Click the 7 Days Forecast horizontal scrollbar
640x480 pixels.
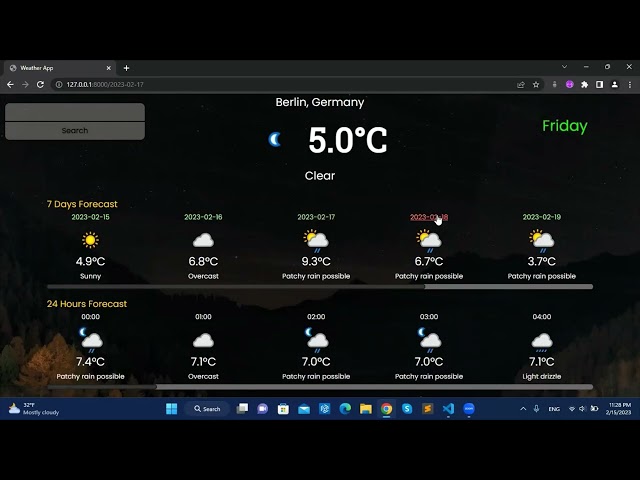point(320,287)
